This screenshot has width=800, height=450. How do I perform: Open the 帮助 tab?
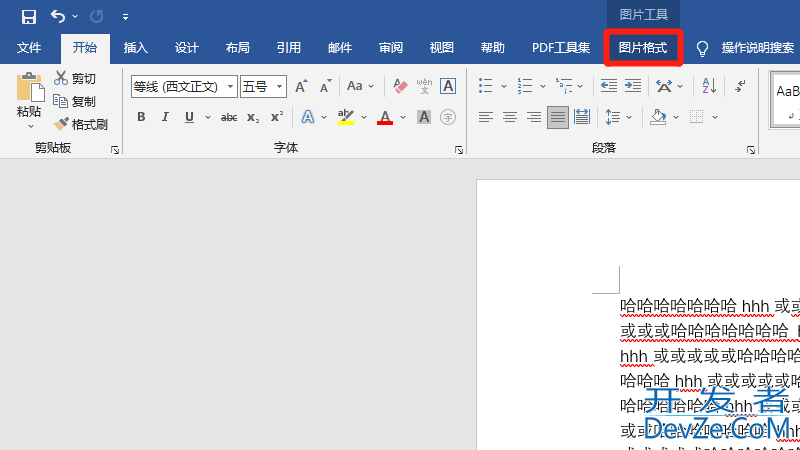click(493, 48)
